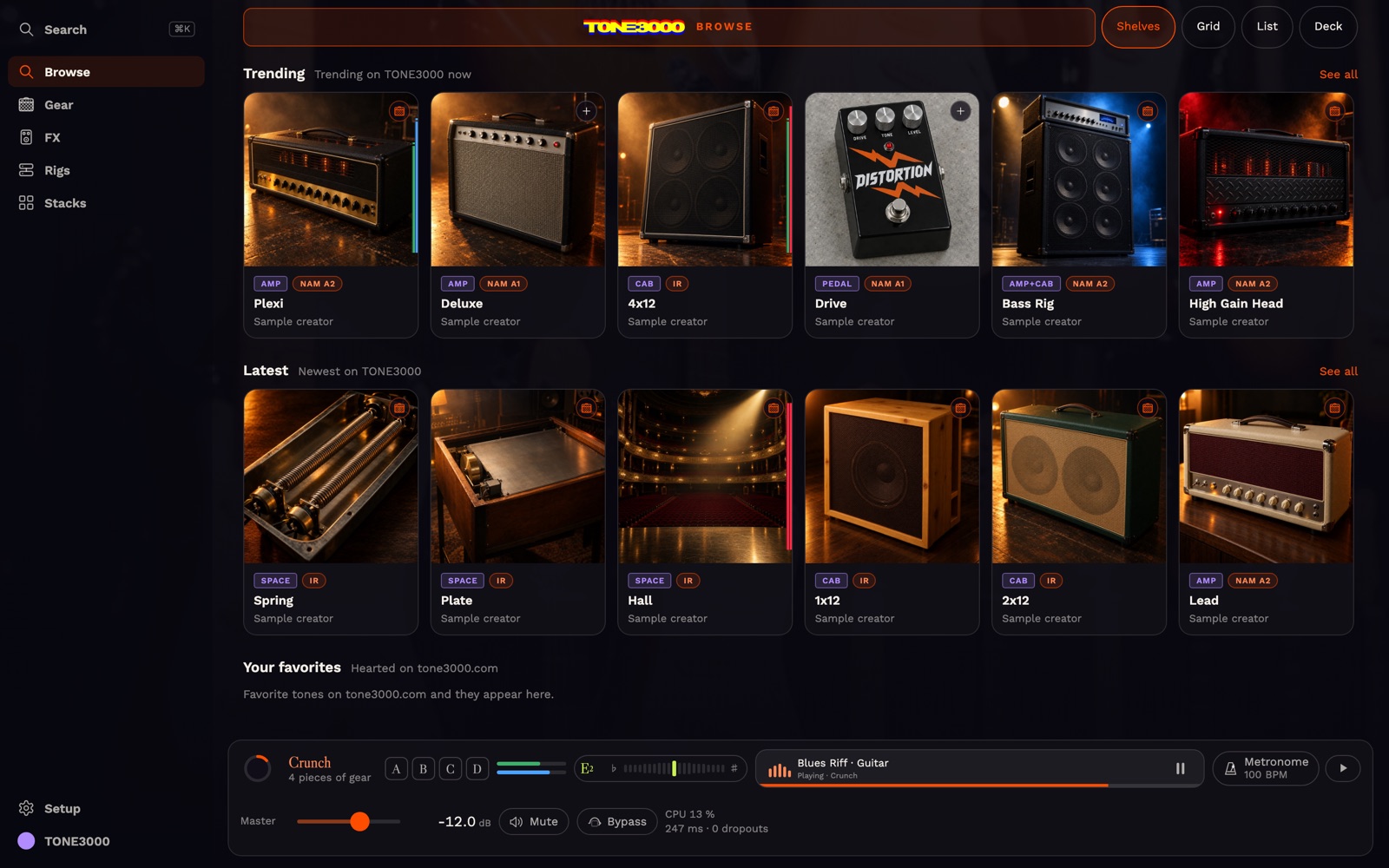Viewport: 1389px width, 868px height.
Task: Switch to Shelves view
Action: coord(1138,27)
